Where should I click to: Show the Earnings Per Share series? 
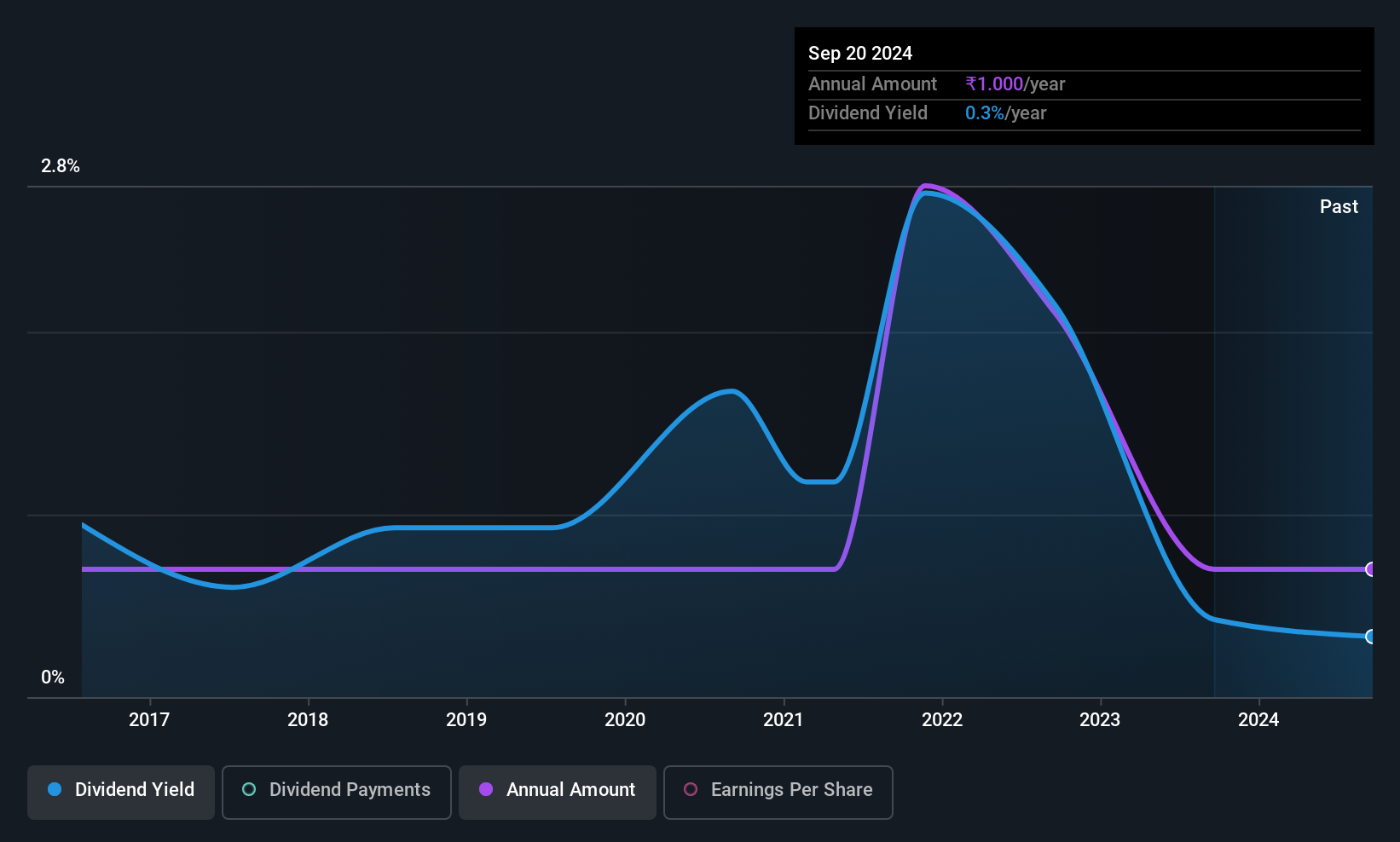coord(778,792)
